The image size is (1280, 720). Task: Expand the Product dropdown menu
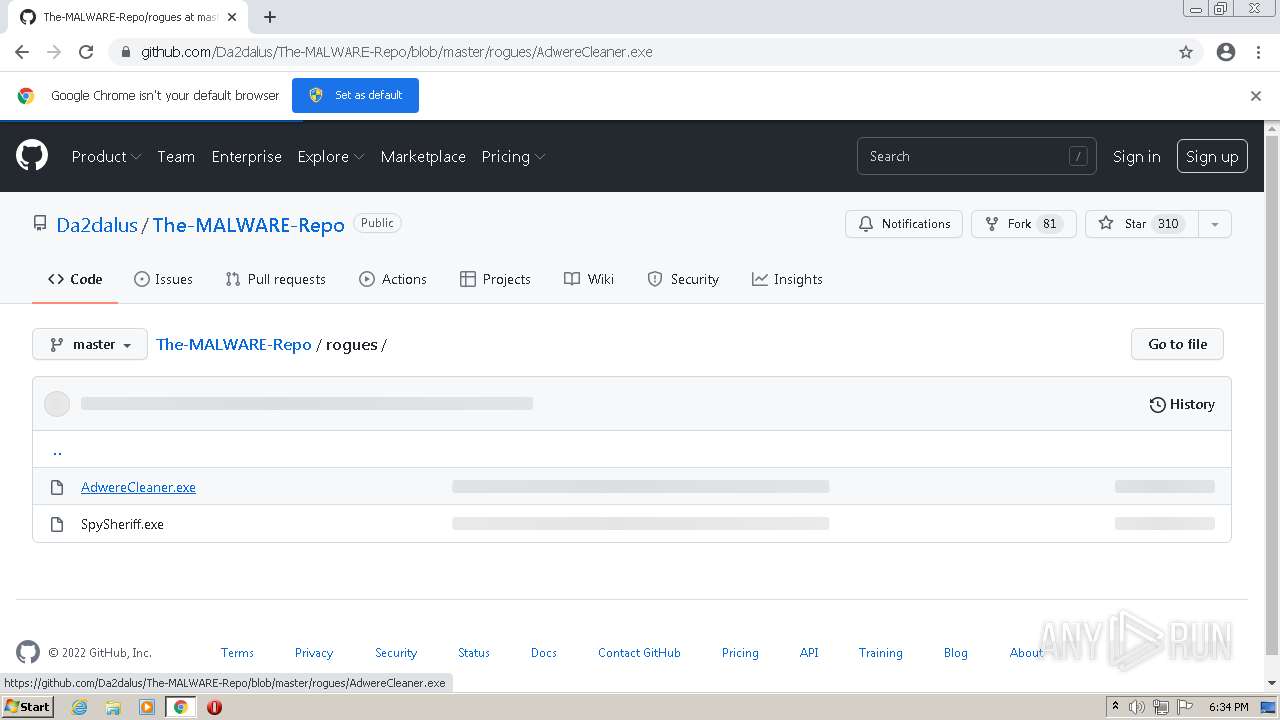[x=106, y=156]
